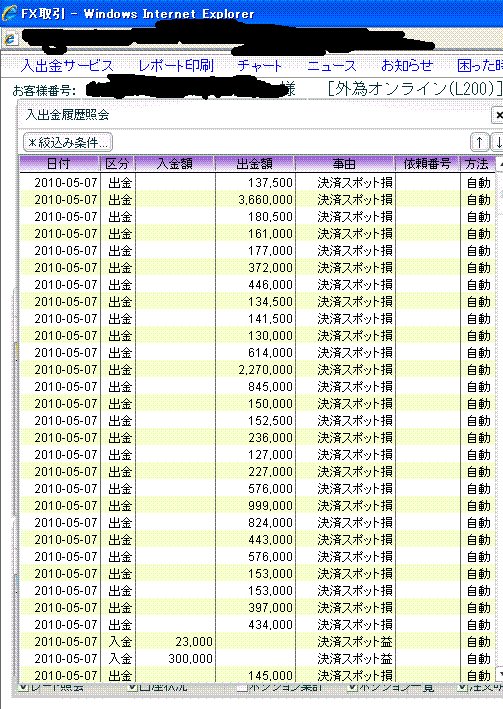Screen dimensions: 503x709
Task: Select the 446,000 withdrawal amount cell
Action: pos(255,285)
